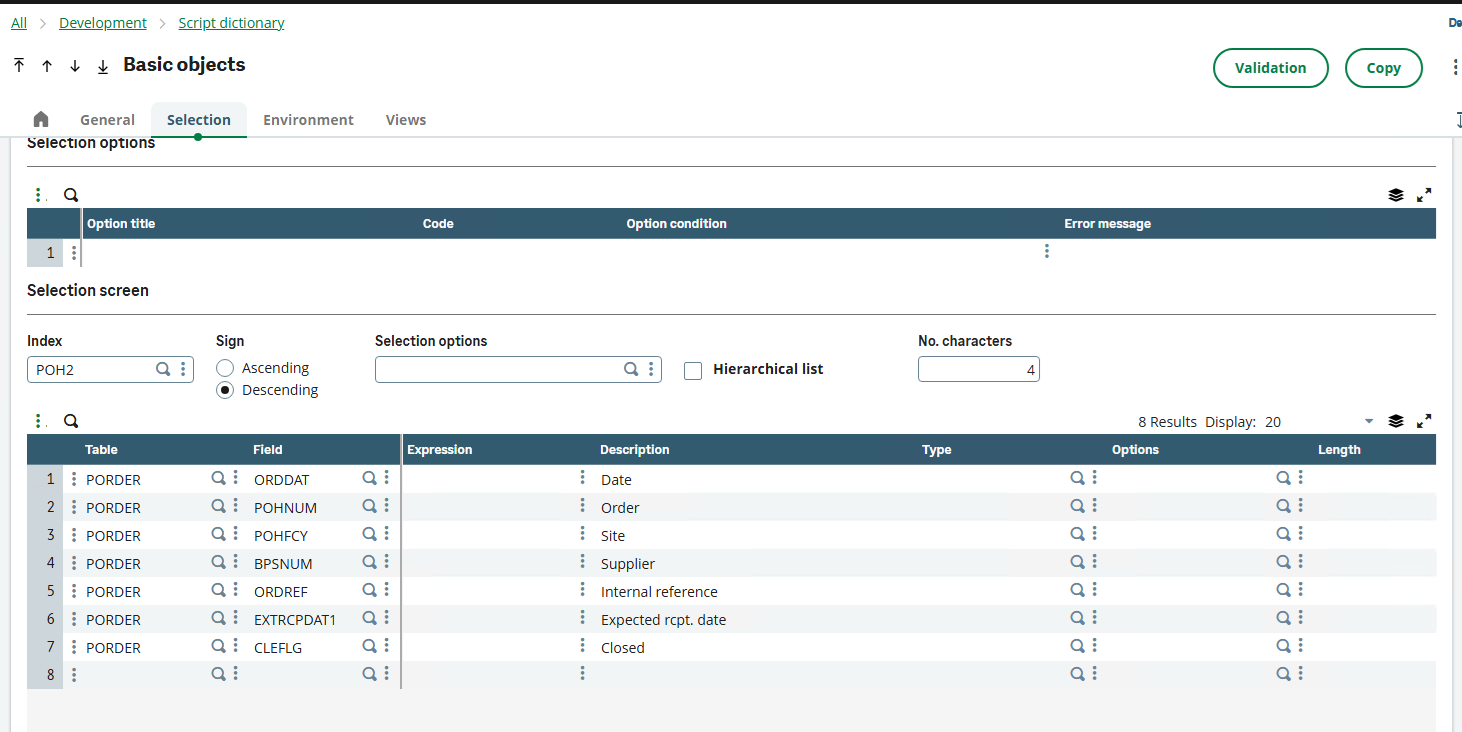
Task: Open the Display count dropdown showing 20
Action: pyautogui.click(x=1368, y=421)
